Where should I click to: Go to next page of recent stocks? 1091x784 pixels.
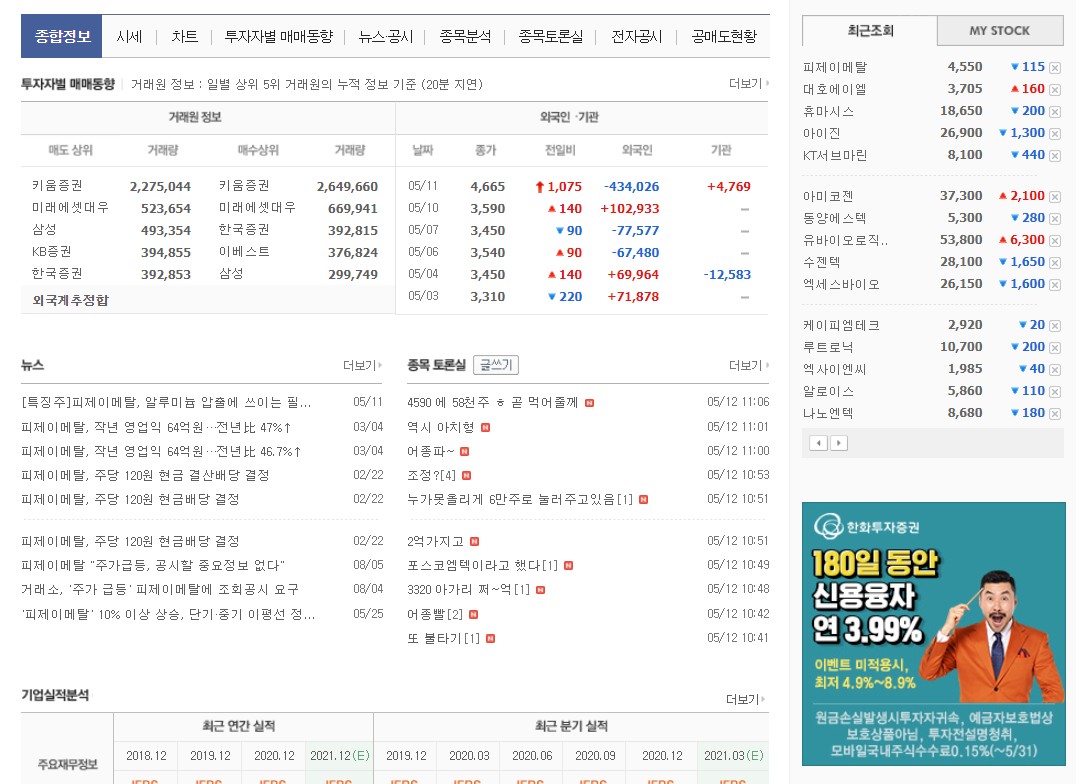(838, 443)
